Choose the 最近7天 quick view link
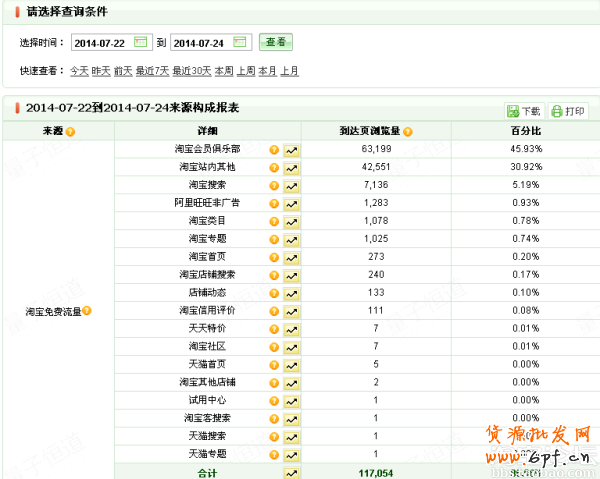Viewport: 600px width, 479px height. [x=152, y=71]
